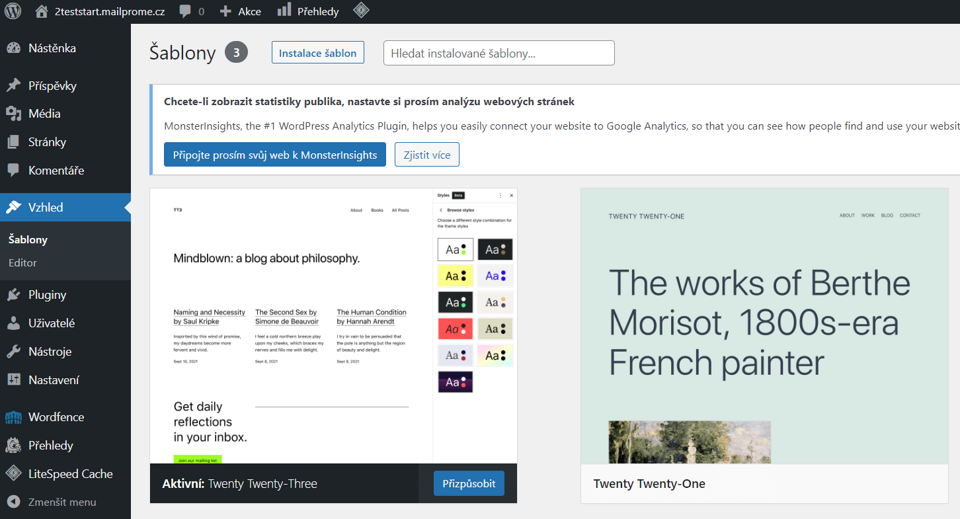Click the Média icon in the sidebar
960x519 pixels.
coord(13,113)
